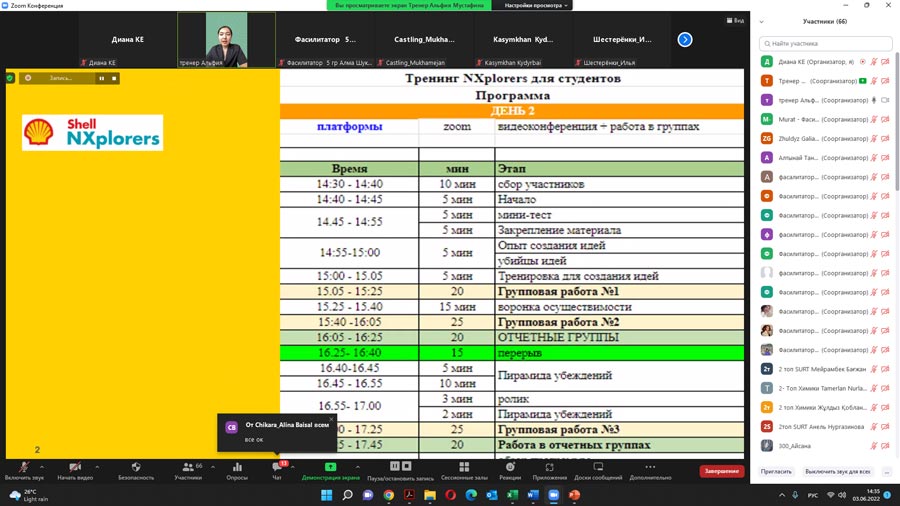This screenshot has width=900, height=506.
Task: Open Excel from taskbar
Action: pos(513,495)
